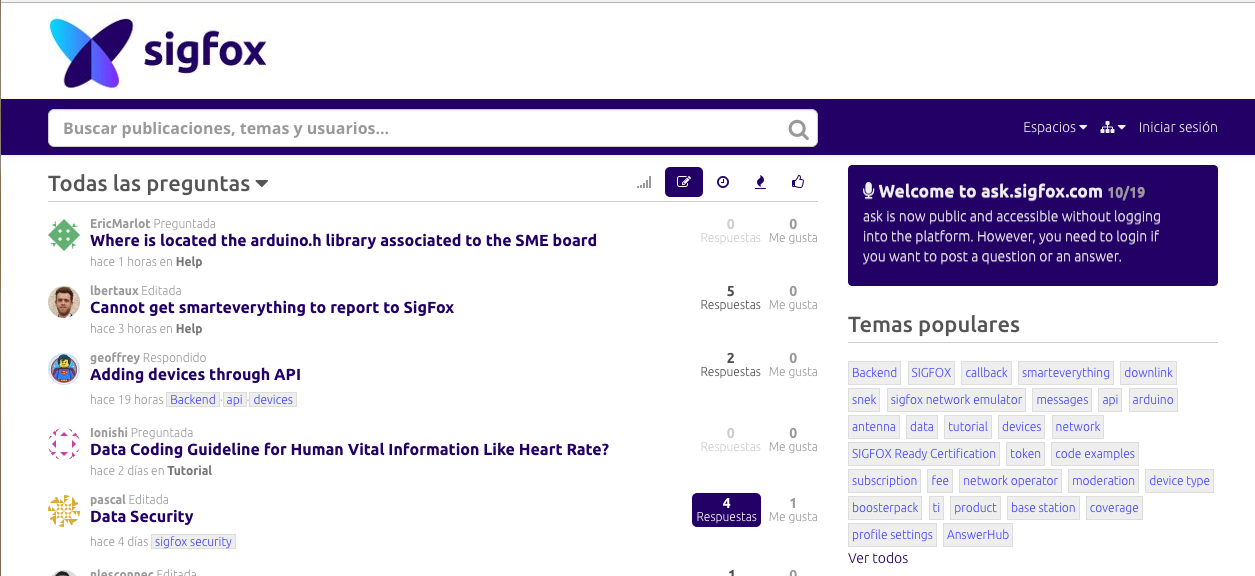Viewport: 1255px width, 576px height.
Task: Select 'Backend' tag under Adding devices question
Action: tap(193, 400)
